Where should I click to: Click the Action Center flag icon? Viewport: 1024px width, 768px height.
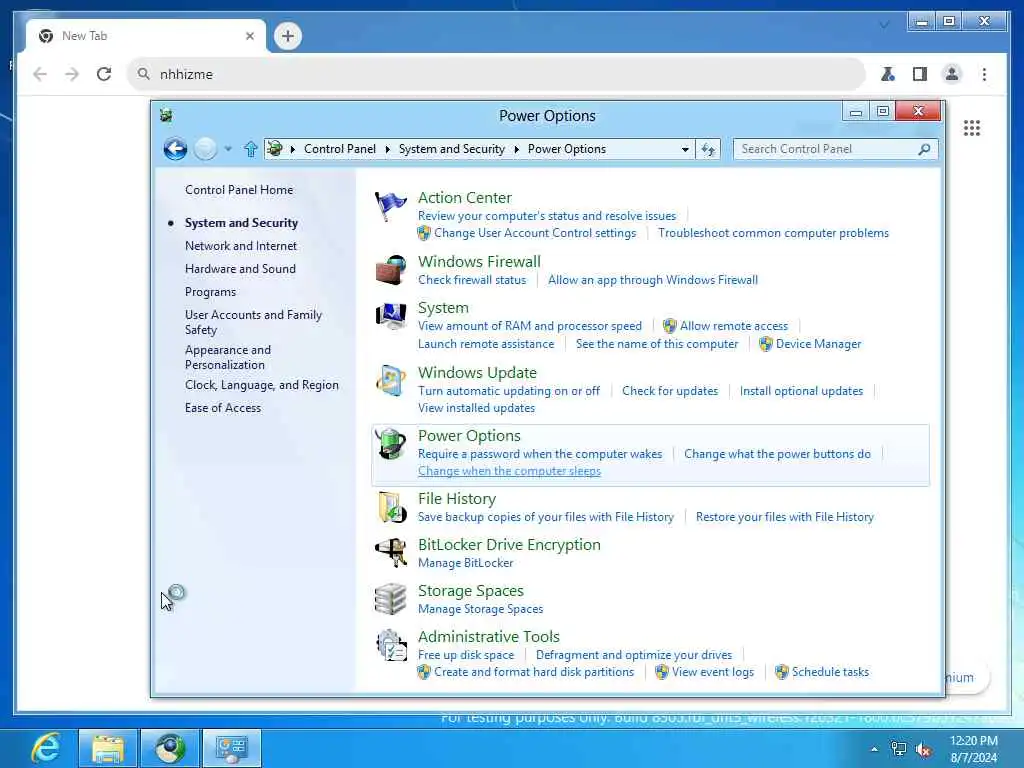pos(391,206)
